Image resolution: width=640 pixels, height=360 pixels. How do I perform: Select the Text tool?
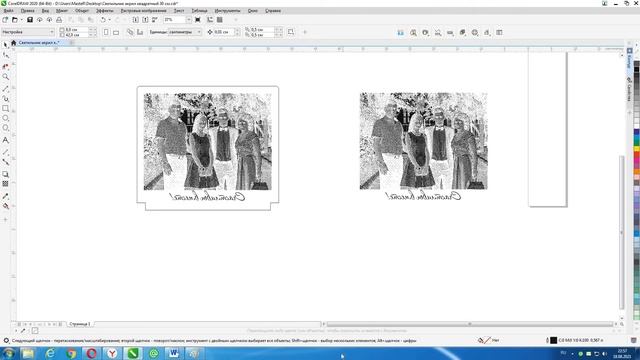5,140
